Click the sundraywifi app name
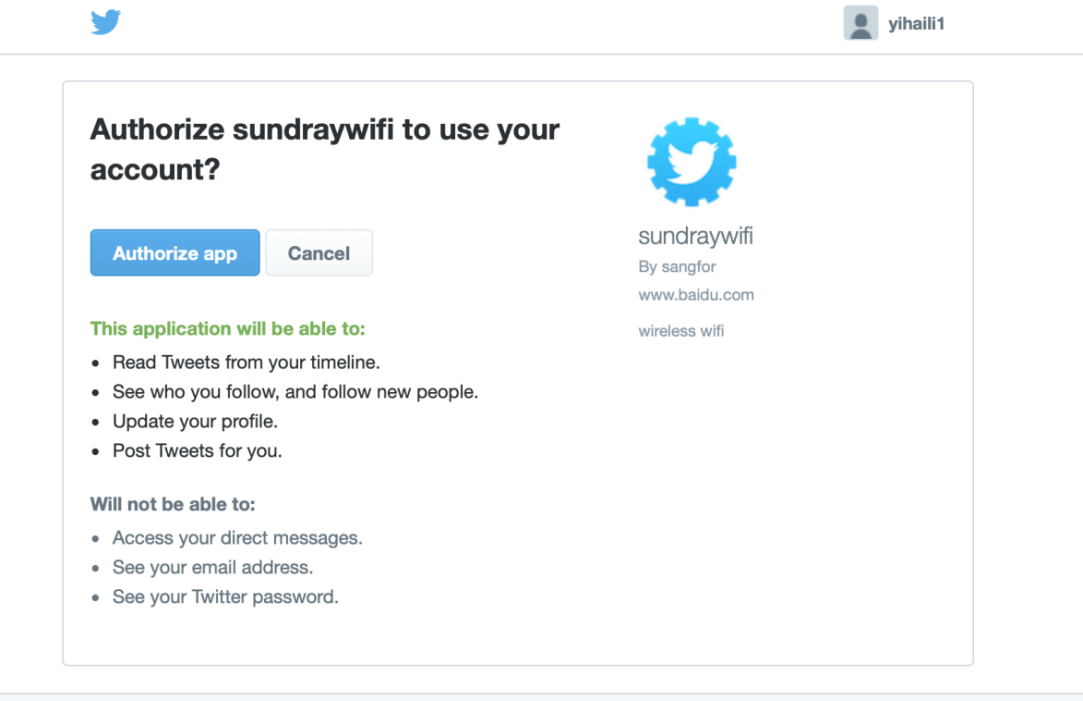1083x701 pixels. click(x=695, y=237)
